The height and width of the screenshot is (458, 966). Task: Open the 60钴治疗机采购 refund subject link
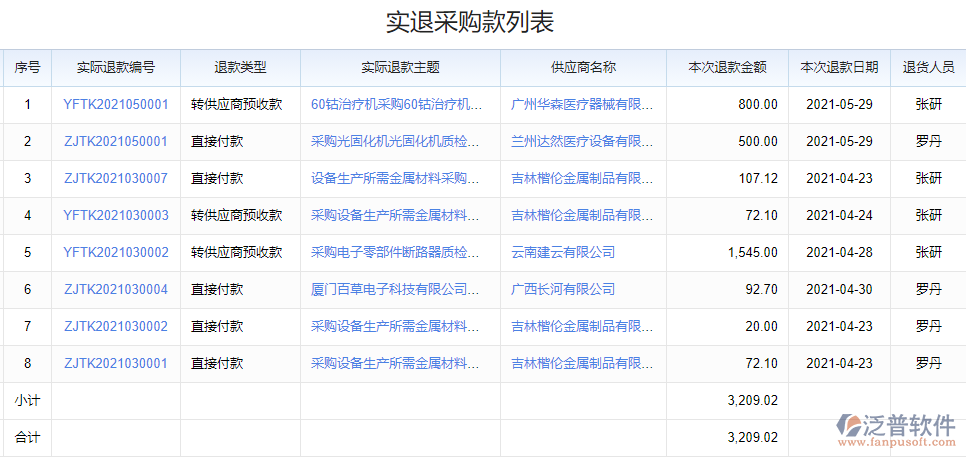[397, 104]
